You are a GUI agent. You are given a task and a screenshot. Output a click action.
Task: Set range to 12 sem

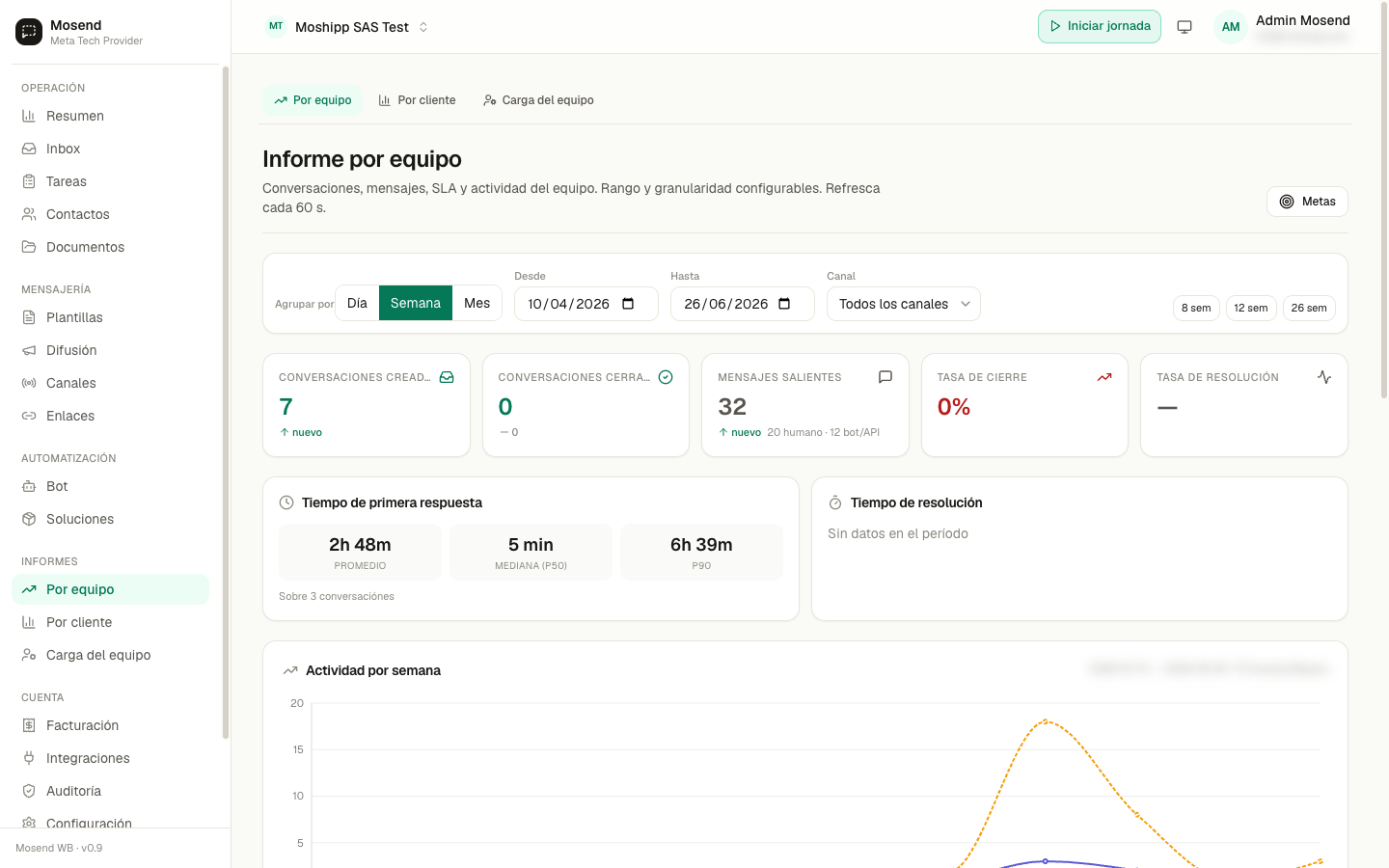point(1251,308)
